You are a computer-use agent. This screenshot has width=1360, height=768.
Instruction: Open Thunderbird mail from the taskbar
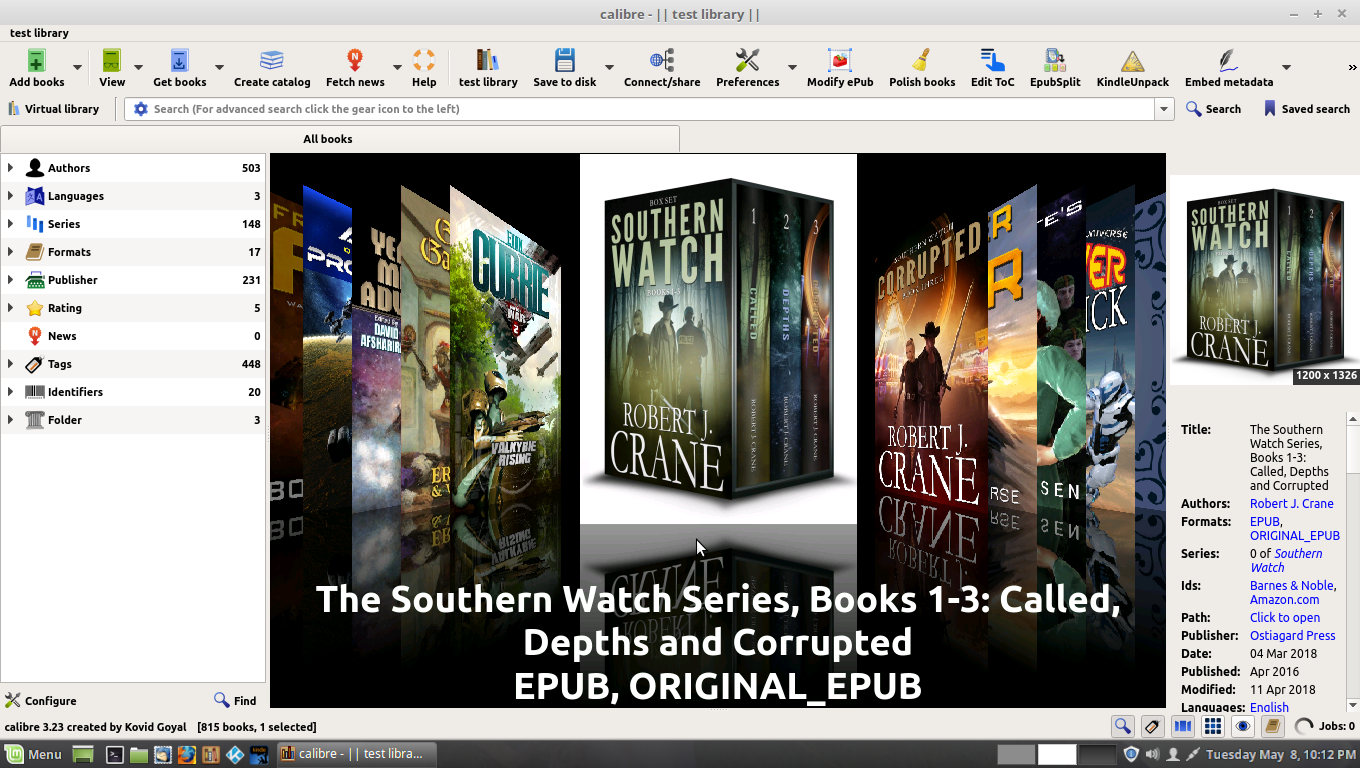pos(162,754)
